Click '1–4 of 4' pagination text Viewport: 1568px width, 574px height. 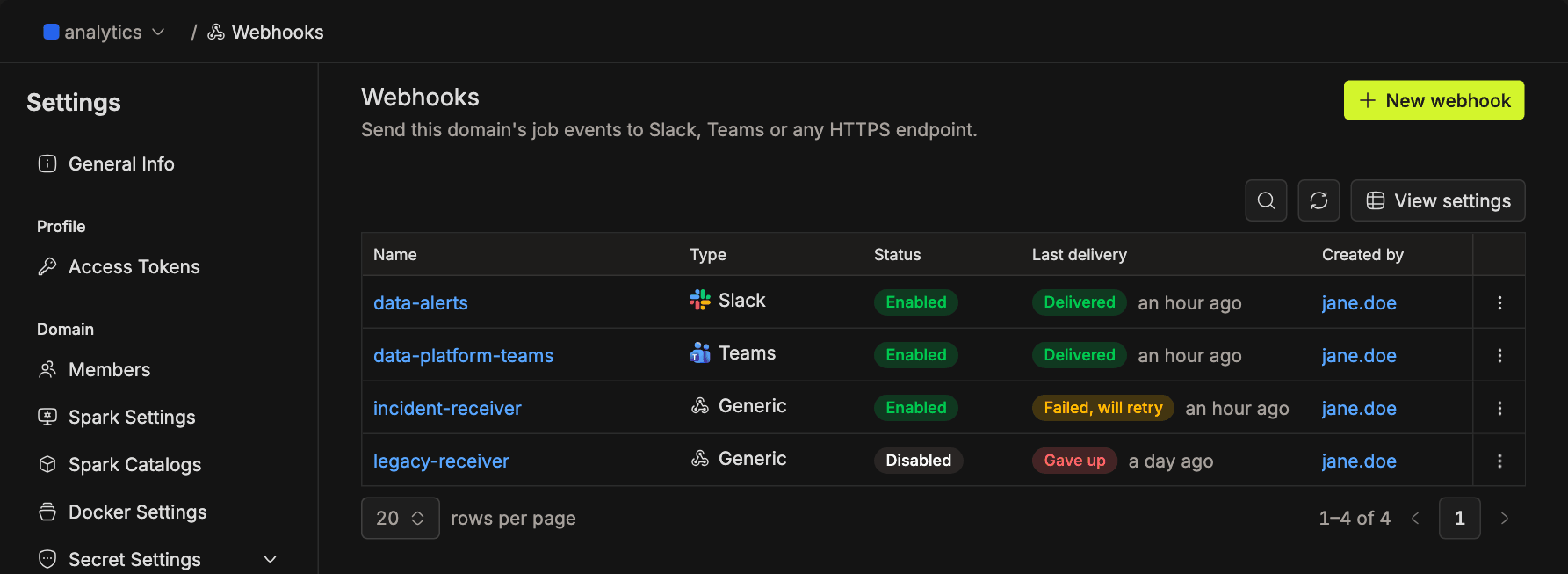tap(1354, 519)
